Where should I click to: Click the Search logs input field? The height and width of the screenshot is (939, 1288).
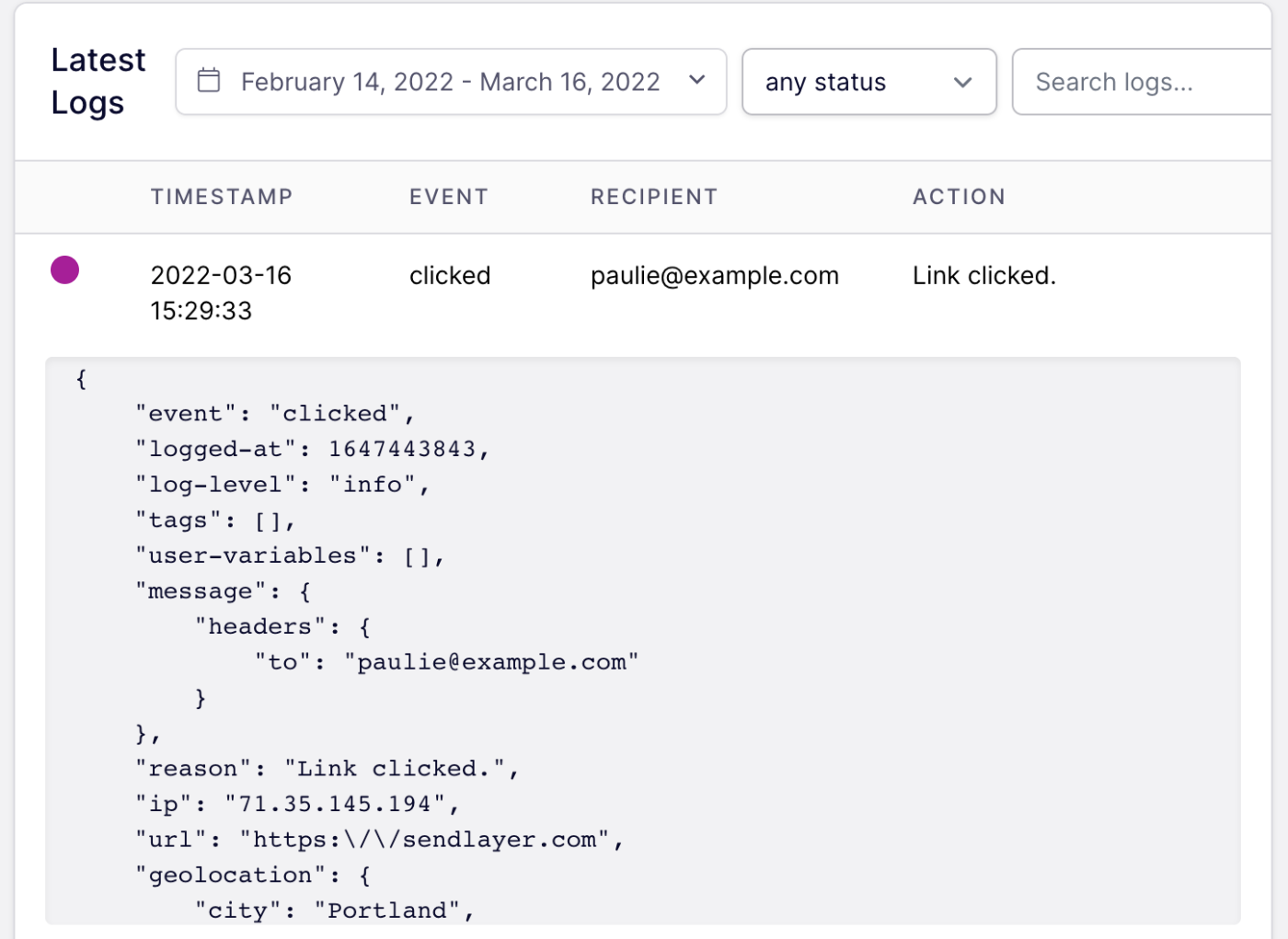point(1141,82)
